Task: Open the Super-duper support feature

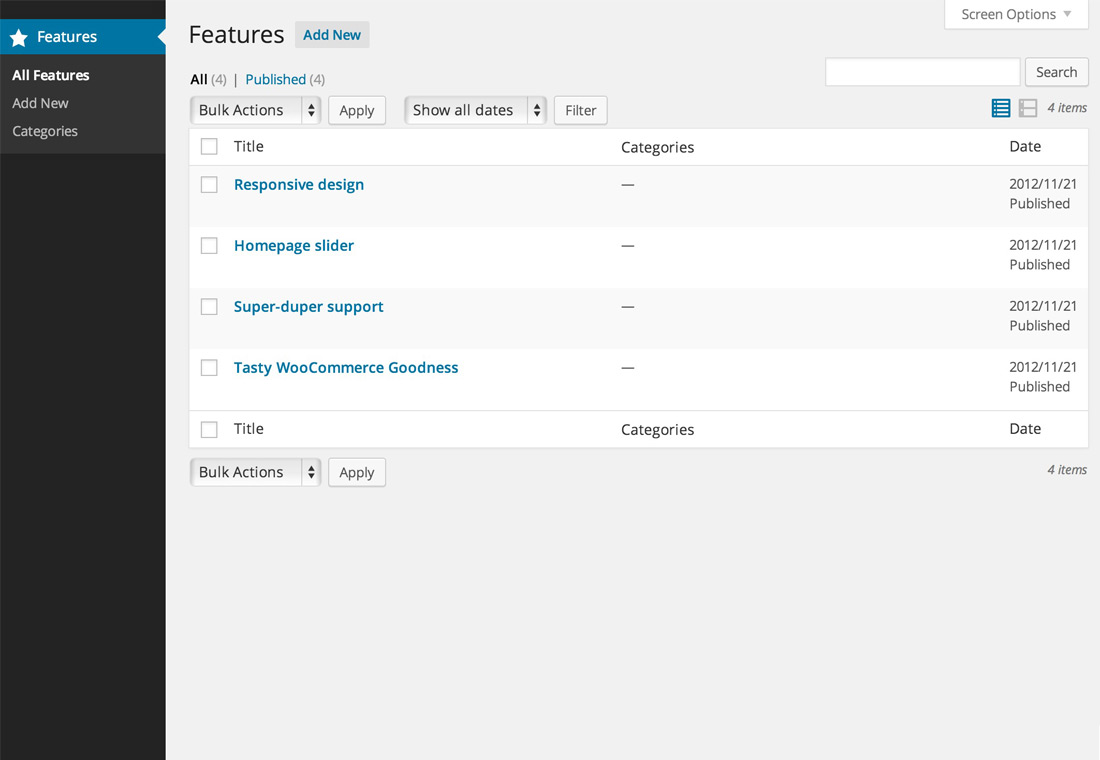Action: (x=308, y=306)
